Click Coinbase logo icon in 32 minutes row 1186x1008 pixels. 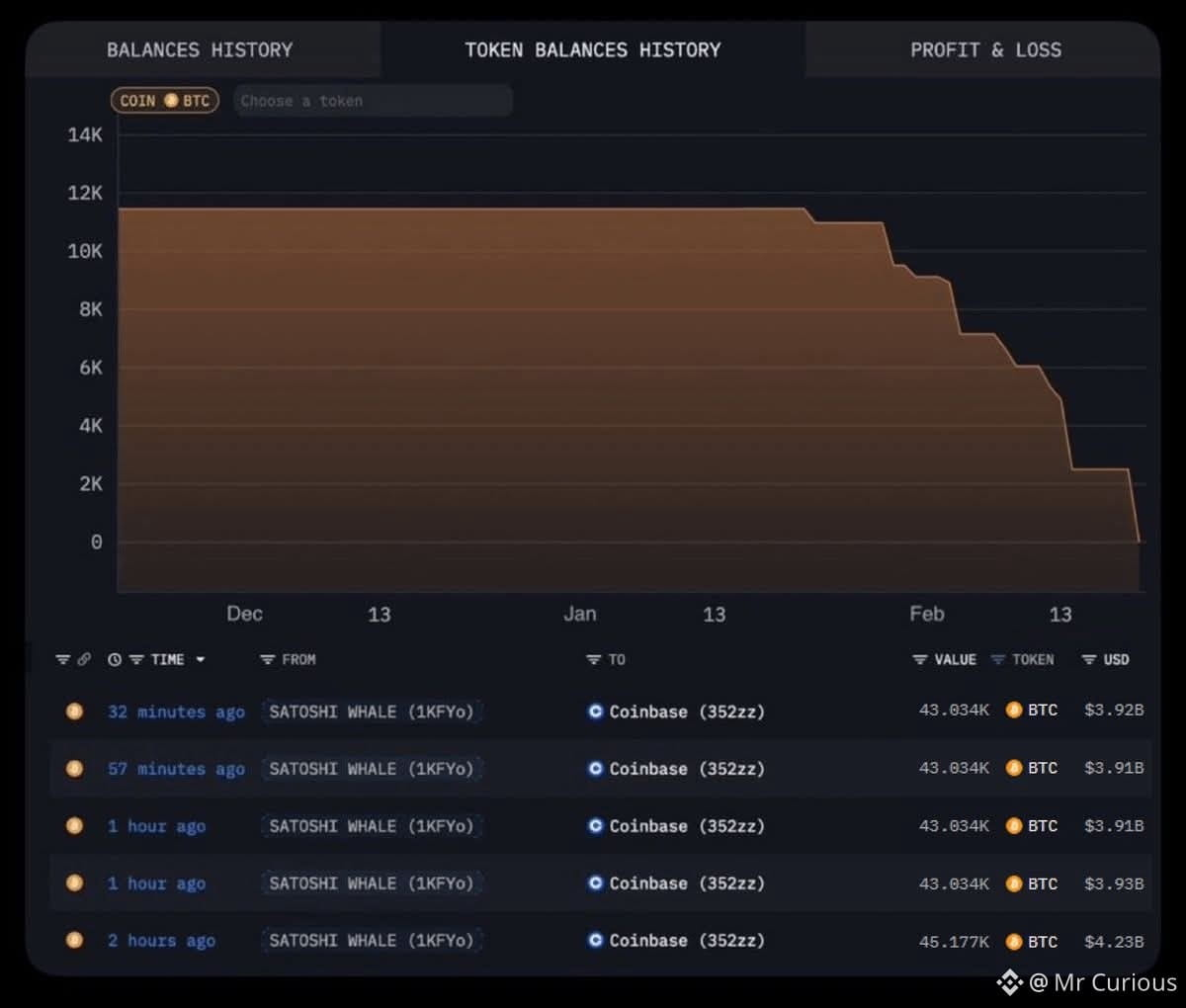pos(595,711)
